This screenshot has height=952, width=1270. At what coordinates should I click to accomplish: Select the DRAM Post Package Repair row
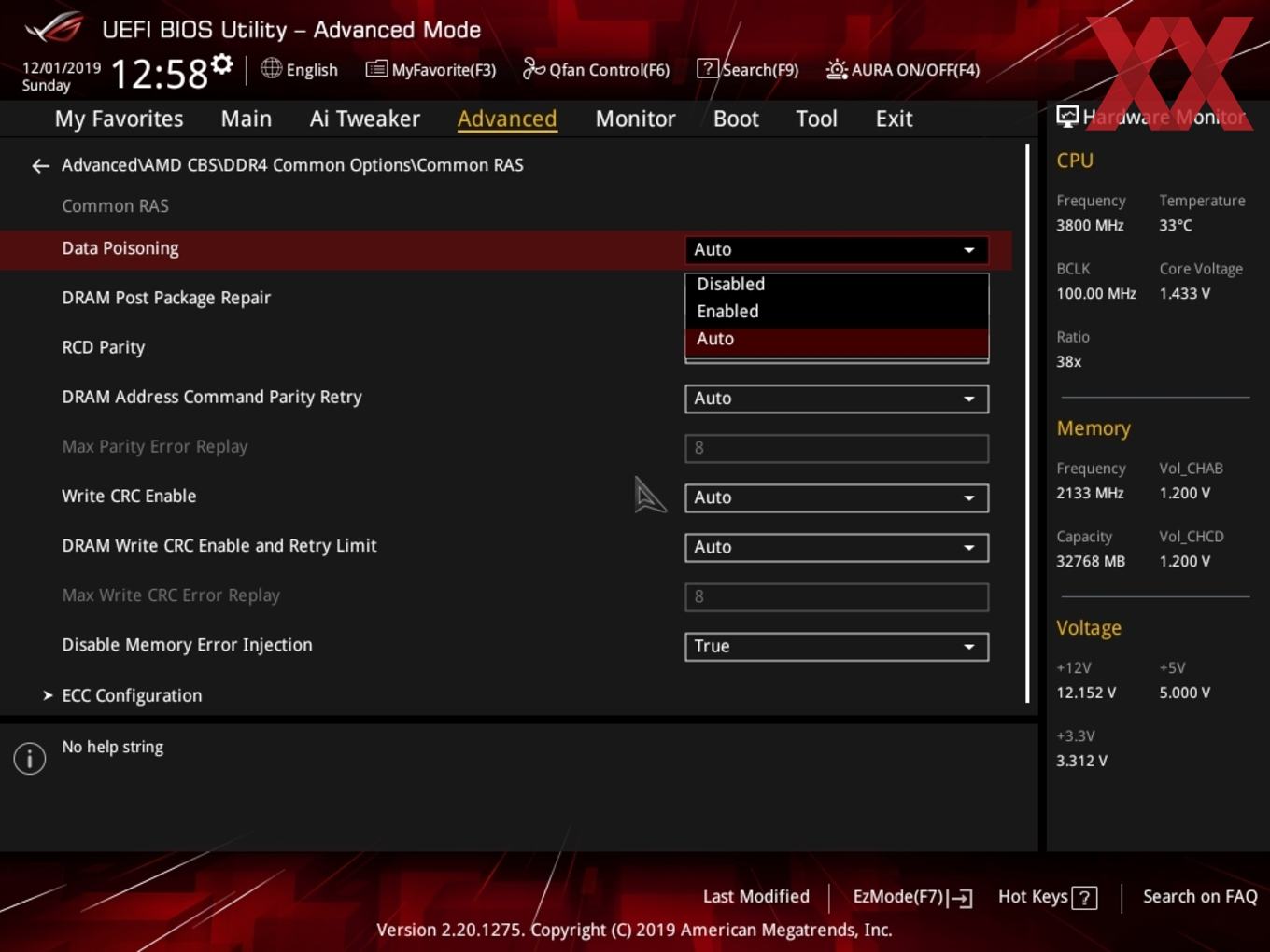(166, 298)
